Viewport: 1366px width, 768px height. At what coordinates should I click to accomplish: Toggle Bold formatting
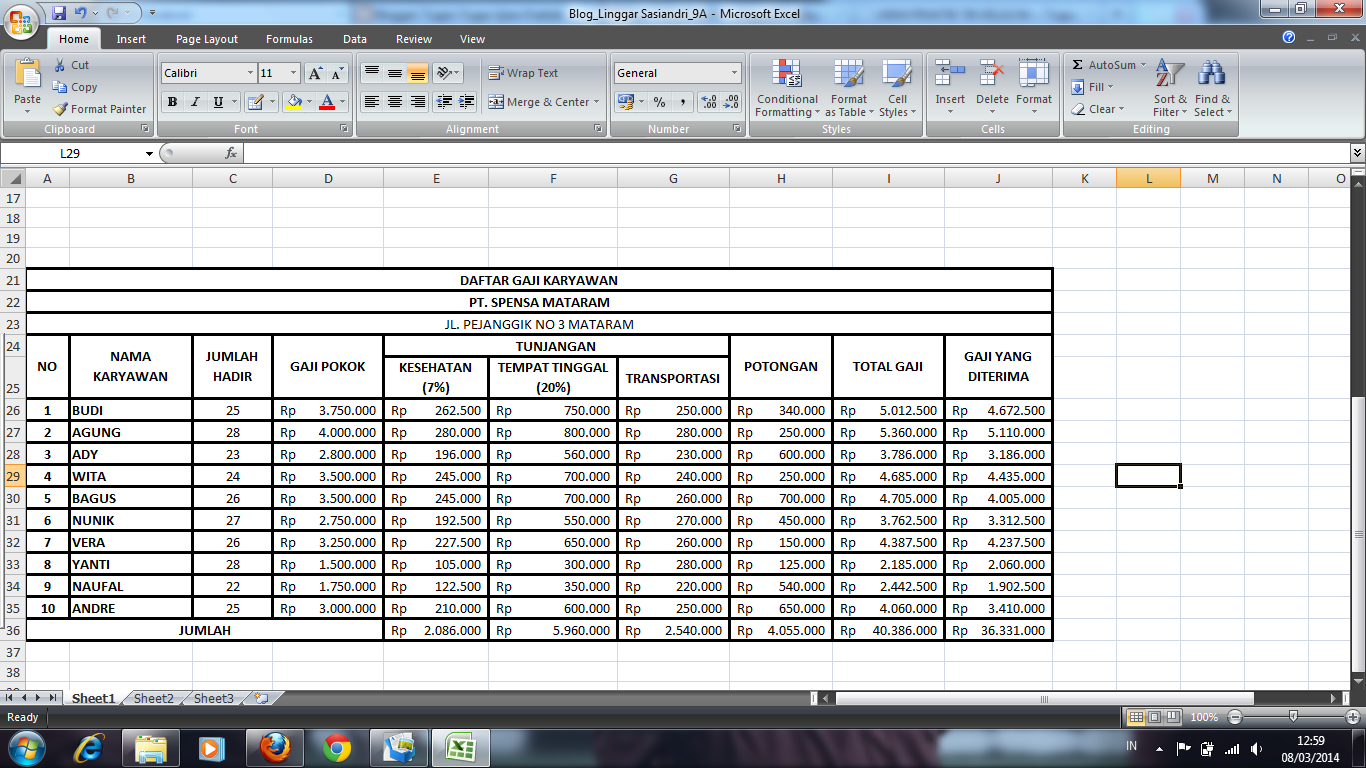(172, 102)
